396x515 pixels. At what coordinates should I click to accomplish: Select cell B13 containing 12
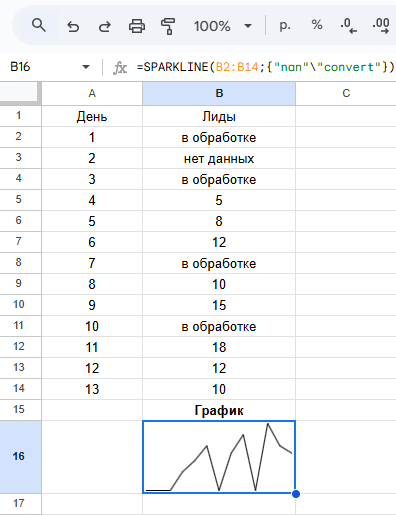tap(219, 368)
